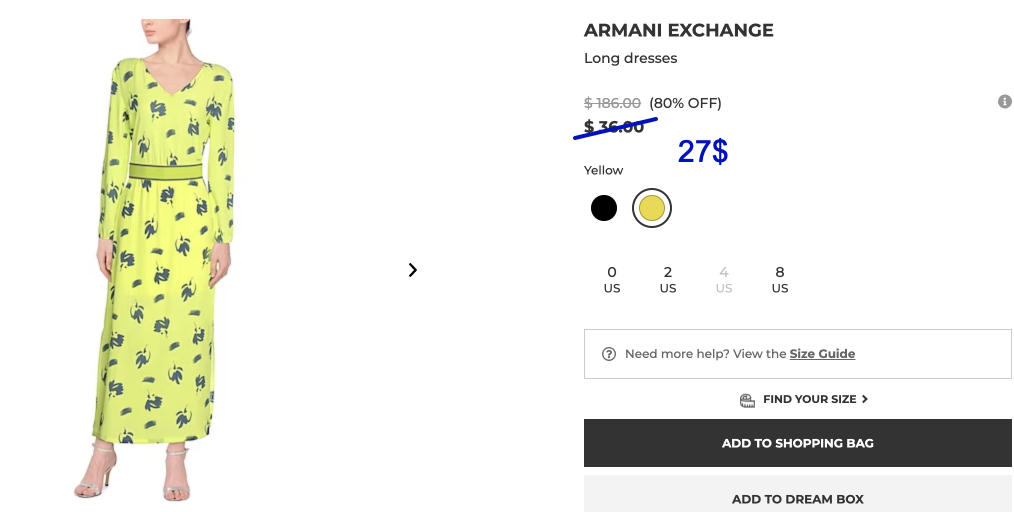Click Add to Dream Box button
1014x512 pixels.
pyautogui.click(x=797, y=497)
